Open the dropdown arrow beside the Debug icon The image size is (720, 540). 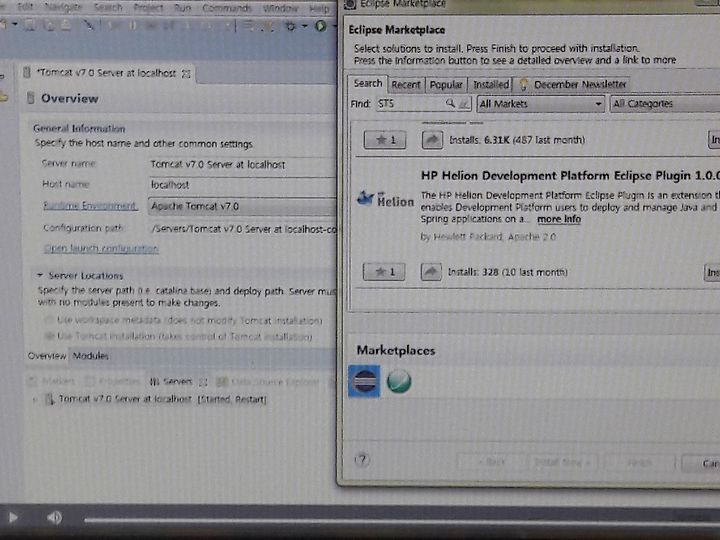point(304,27)
